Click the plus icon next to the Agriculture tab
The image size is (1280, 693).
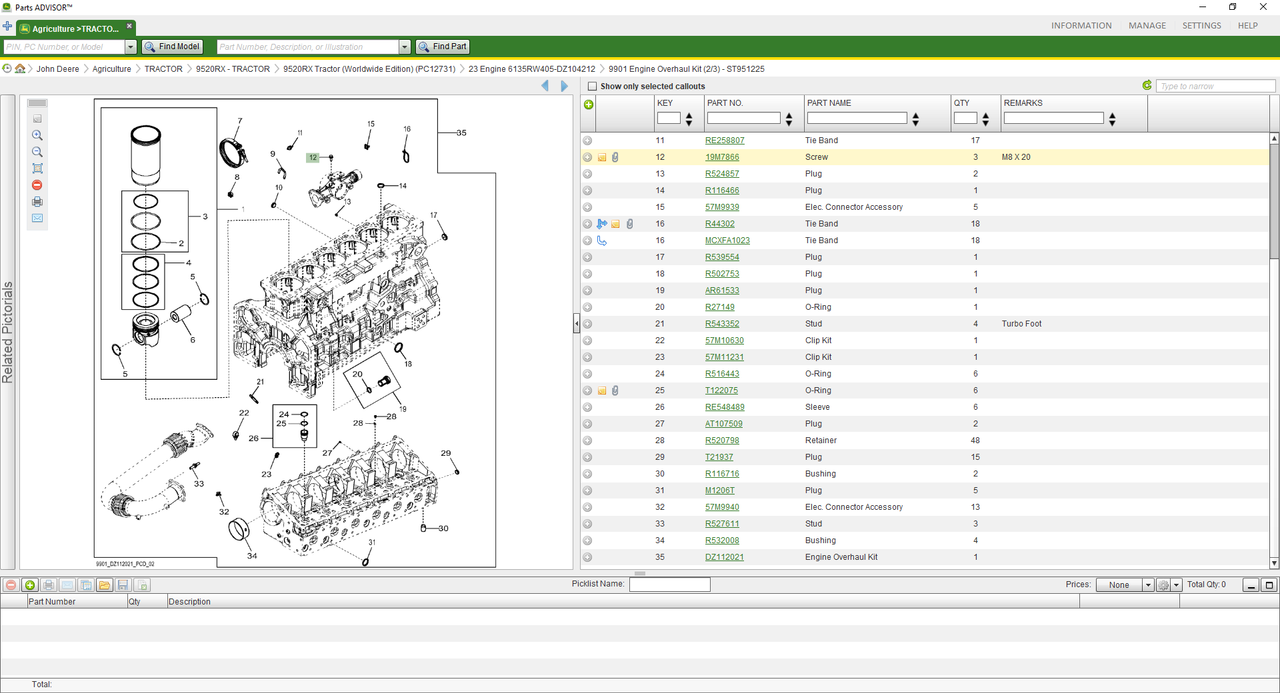pyautogui.click(x=8, y=27)
